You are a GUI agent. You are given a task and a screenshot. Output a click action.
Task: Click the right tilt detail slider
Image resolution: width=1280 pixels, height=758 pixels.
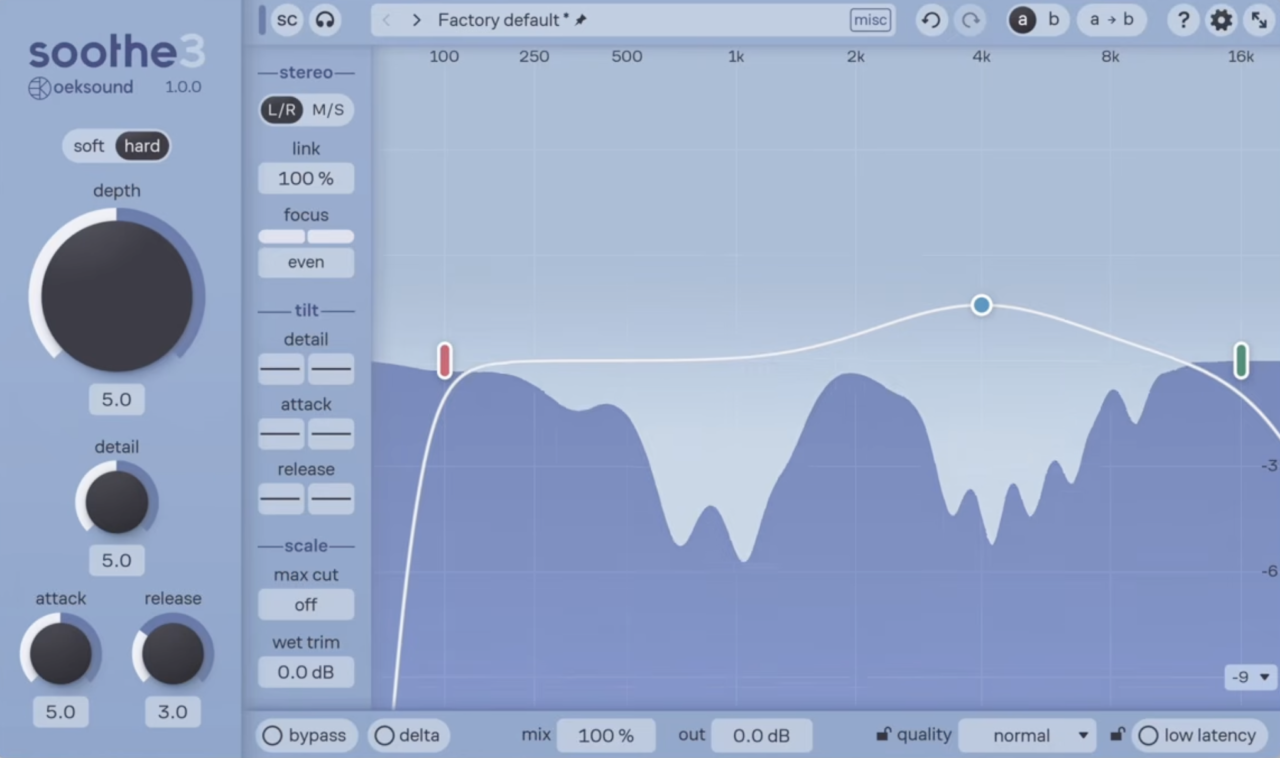[x=331, y=369]
